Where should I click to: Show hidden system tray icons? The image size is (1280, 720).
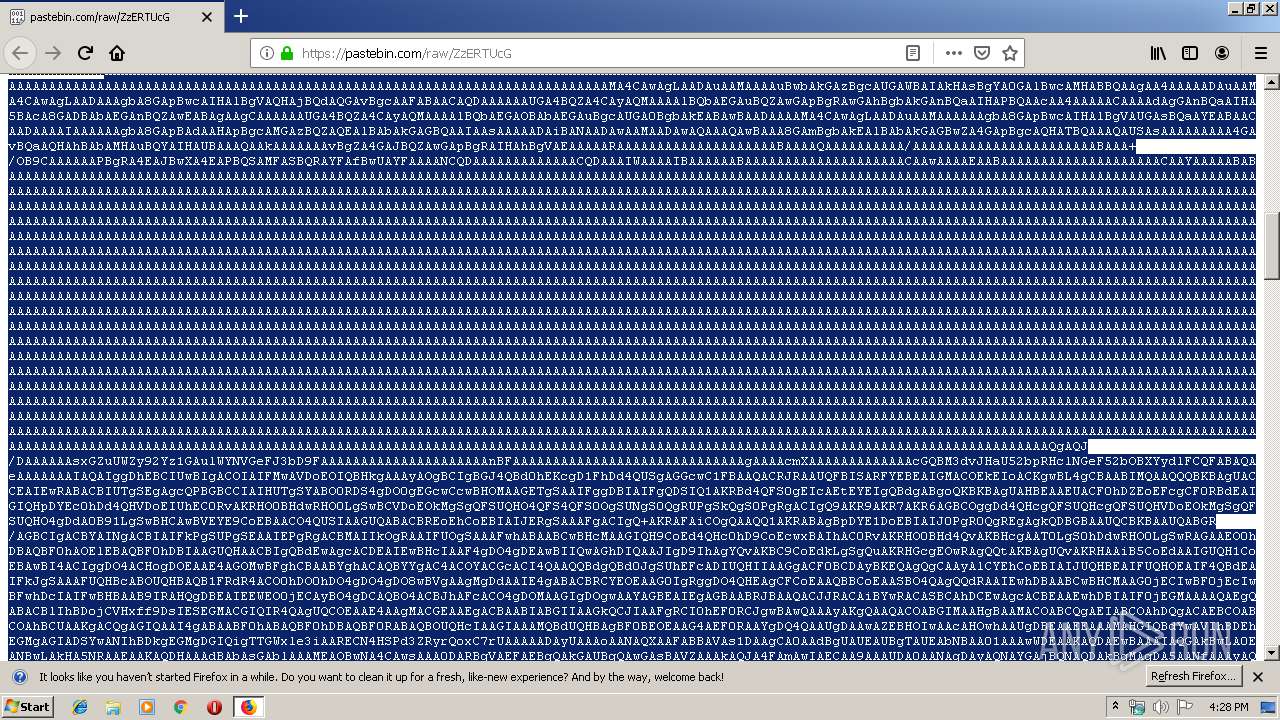pyautogui.click(x=1116, y=707)
